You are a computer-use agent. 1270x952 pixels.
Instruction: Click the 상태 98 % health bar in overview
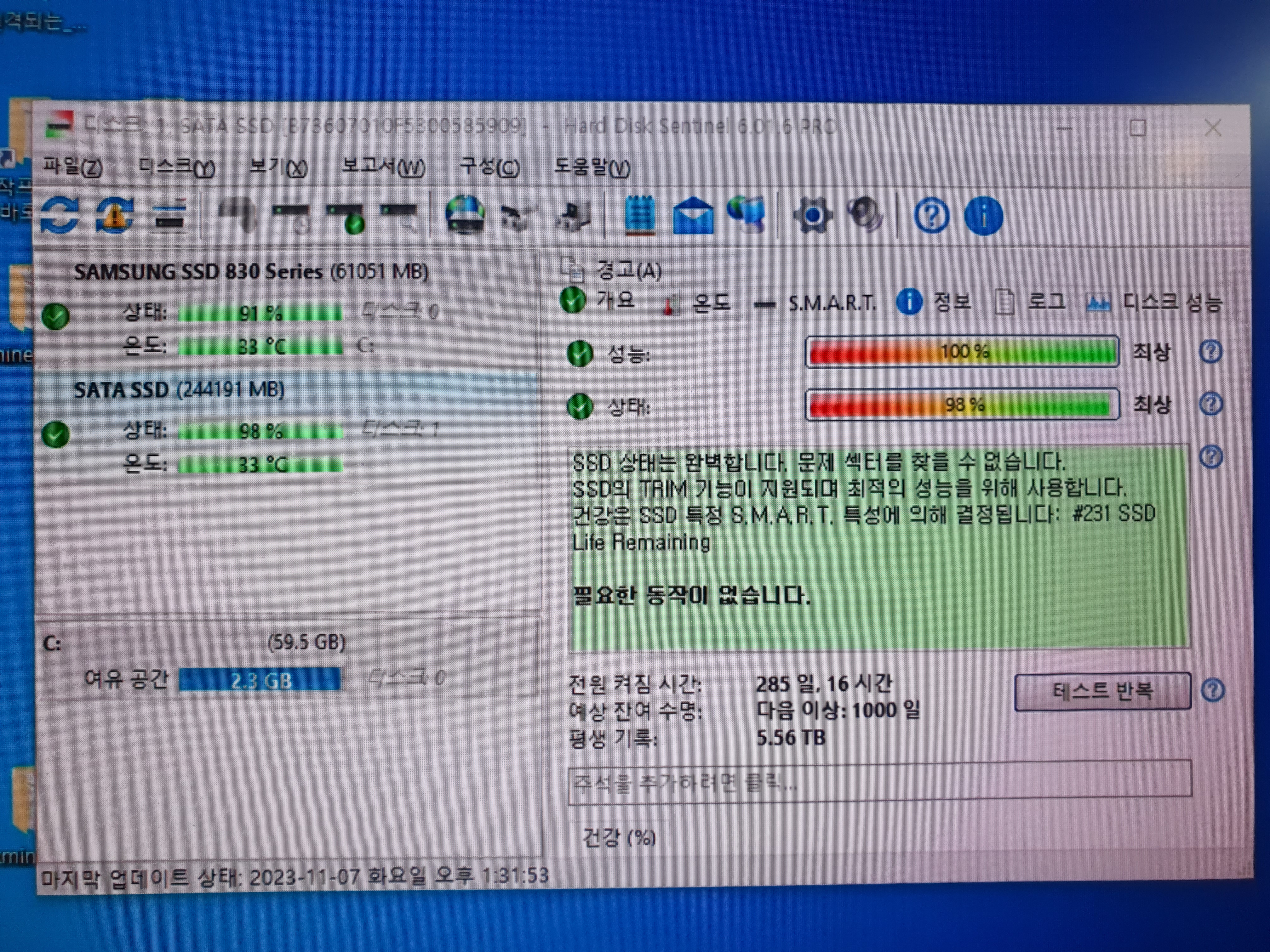coord(962,405)
